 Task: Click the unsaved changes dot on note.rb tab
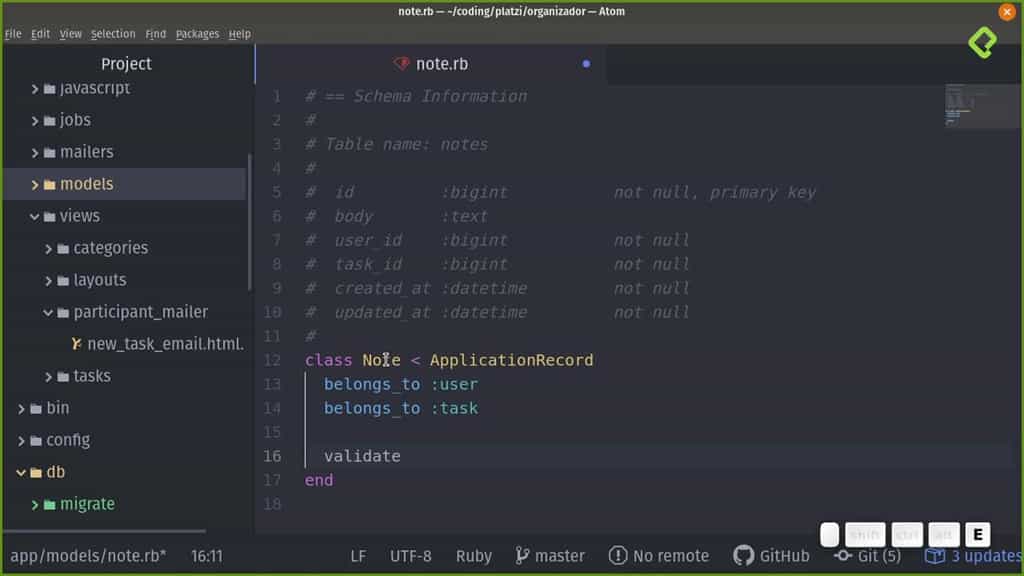(586, 63)
